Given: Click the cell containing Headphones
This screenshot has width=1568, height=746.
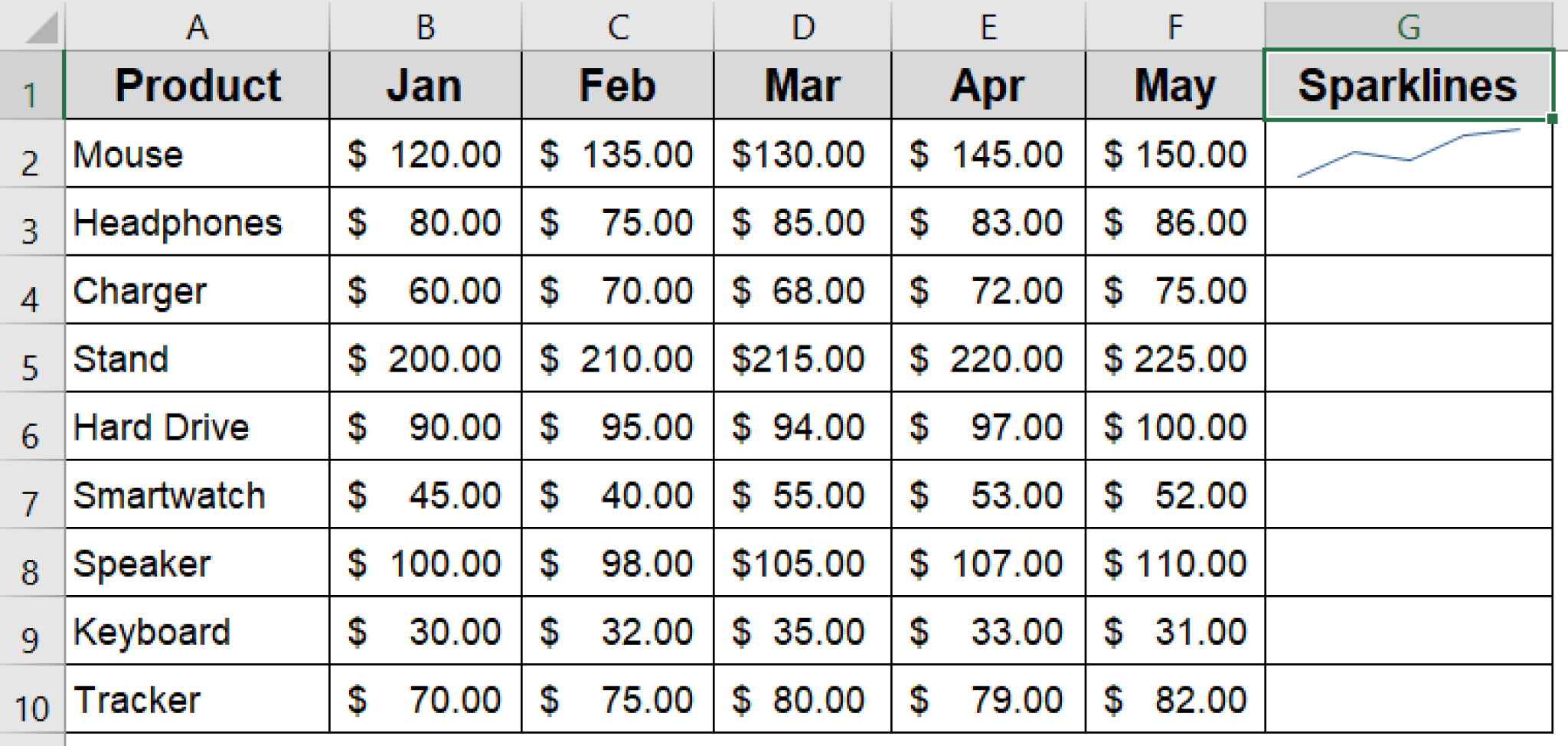Looking at the screenshot, I should point(198,222).
